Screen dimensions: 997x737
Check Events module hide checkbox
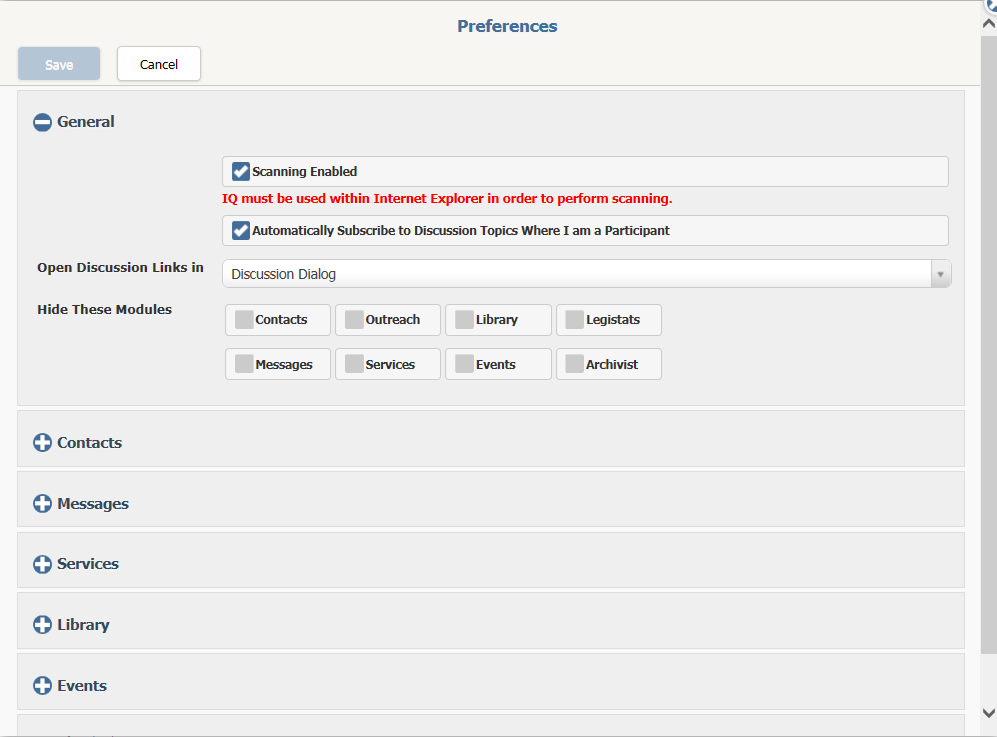(464, 364)
